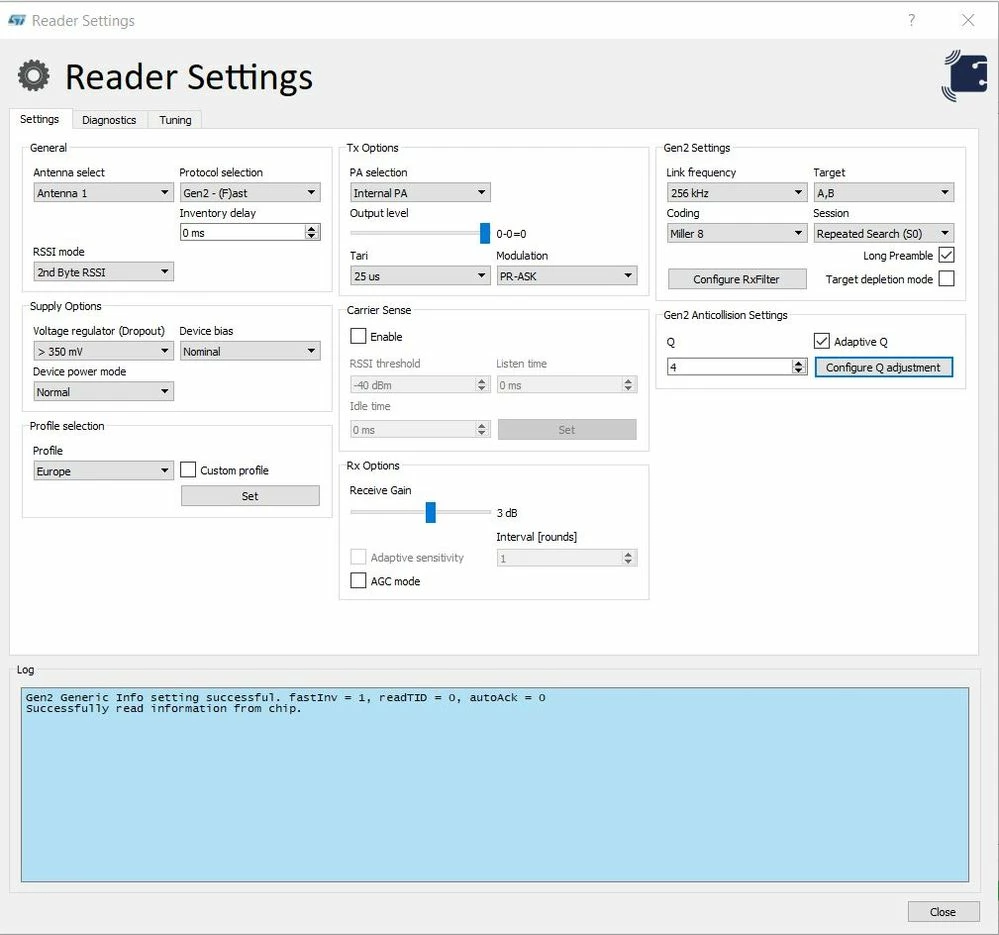Toggle the Long Preamble checkbox
Image resolution: width=999 pixels, height=935 pixels.
[947, 255]
